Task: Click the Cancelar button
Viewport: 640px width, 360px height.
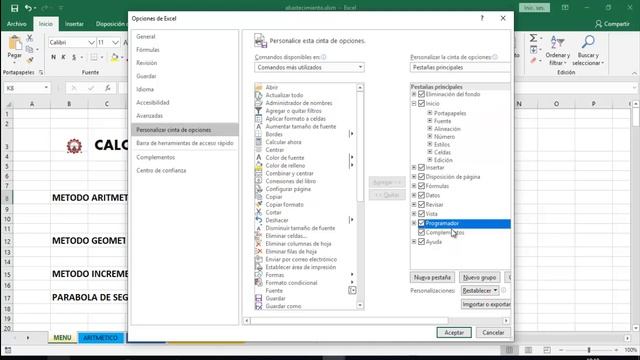Action: coord(493,333)
